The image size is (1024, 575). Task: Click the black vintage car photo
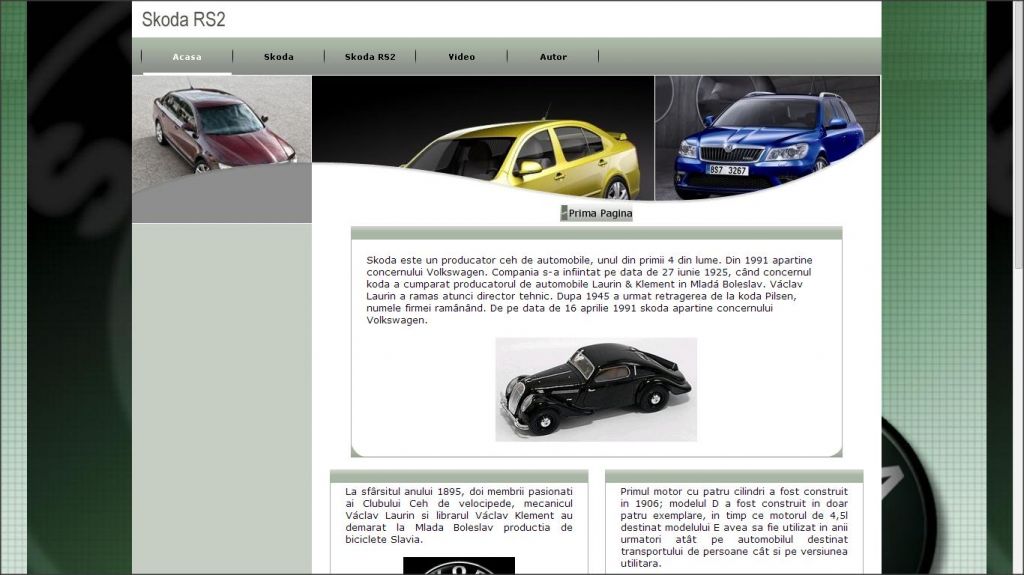click(x=596, y=388)
